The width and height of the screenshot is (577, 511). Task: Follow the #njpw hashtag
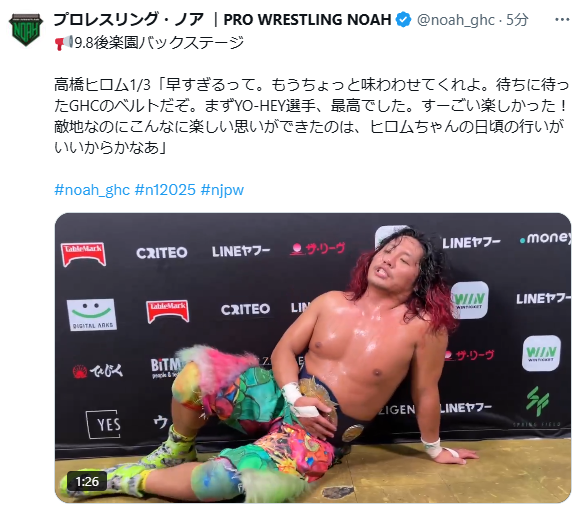click(x=222, y=190)
